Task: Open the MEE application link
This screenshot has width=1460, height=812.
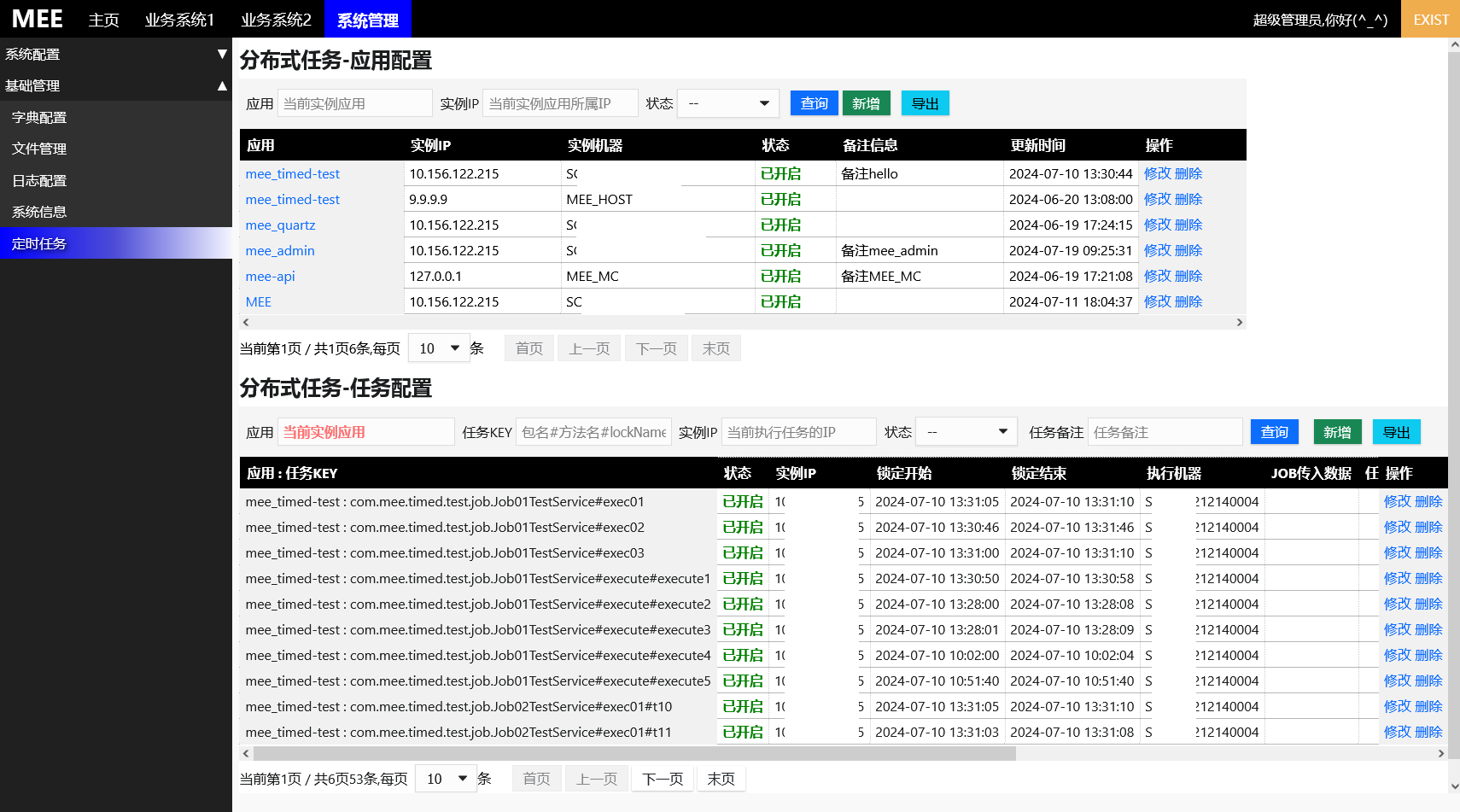Action: [259, 301]
